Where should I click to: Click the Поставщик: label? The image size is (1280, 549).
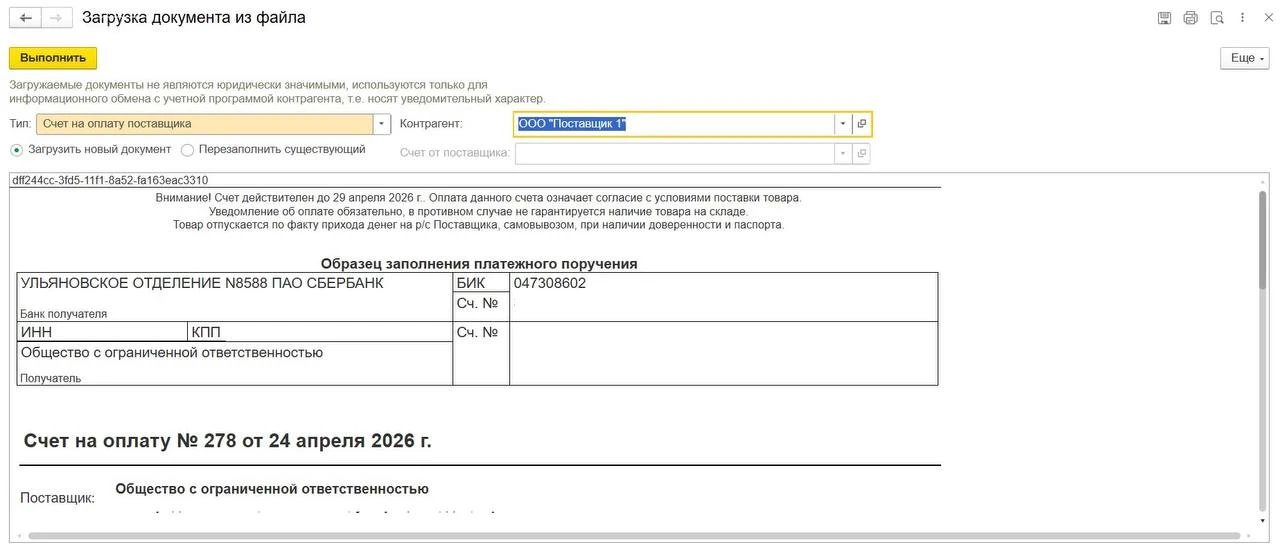pos(58,497)
